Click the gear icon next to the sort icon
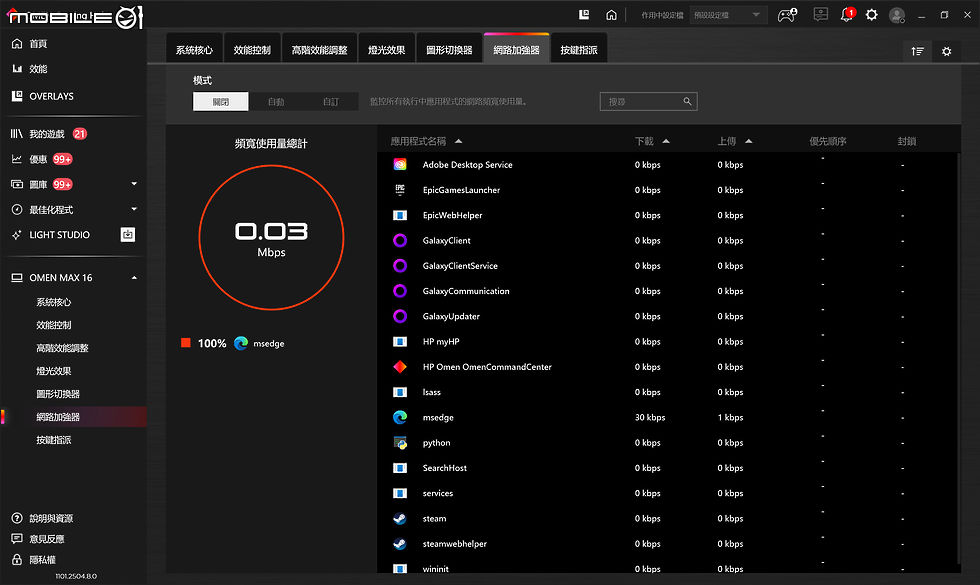The height and width of the screenshot is (585, 980). point(946,51)
